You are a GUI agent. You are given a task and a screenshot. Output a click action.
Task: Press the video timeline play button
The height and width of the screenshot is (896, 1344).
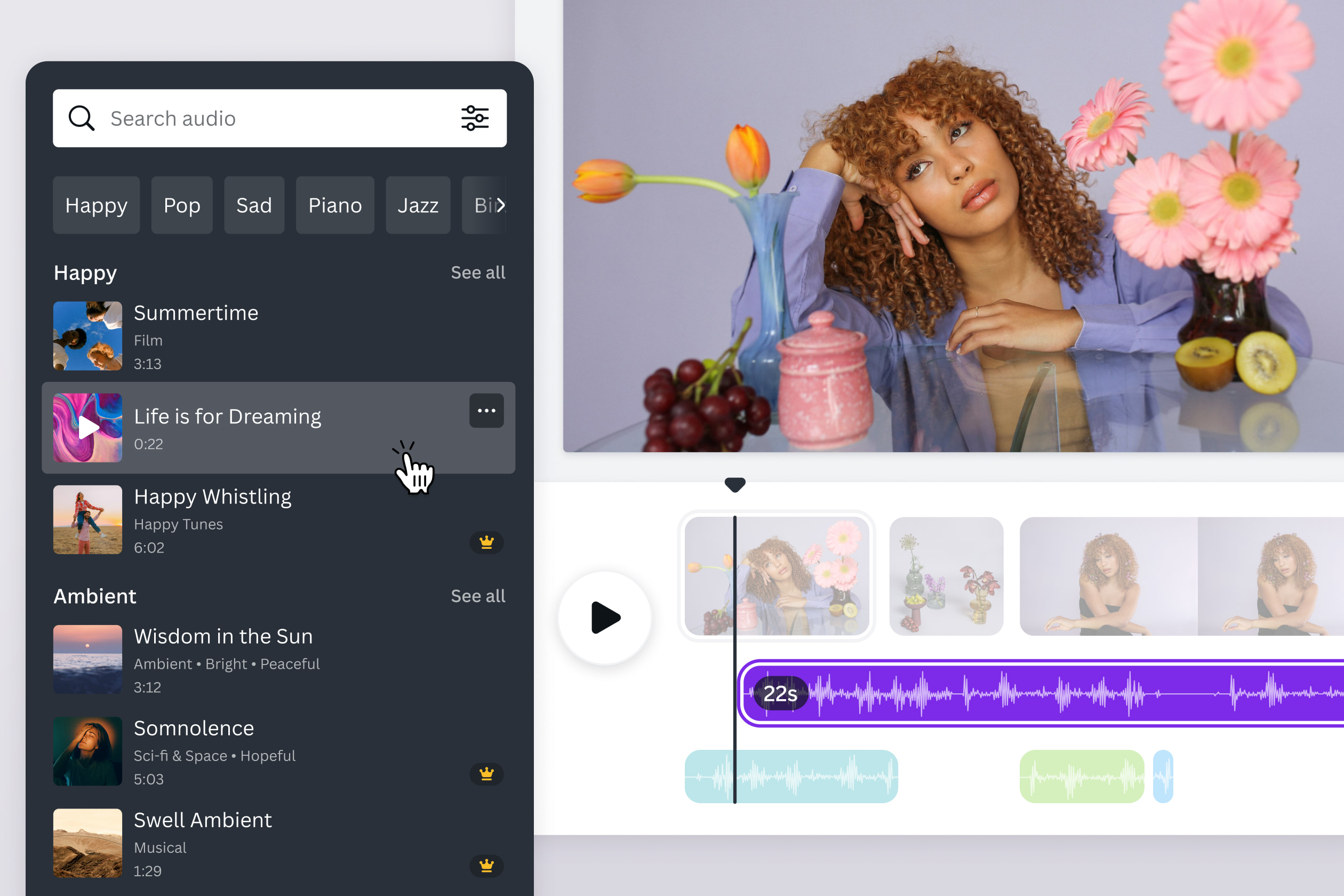(604, 617)
